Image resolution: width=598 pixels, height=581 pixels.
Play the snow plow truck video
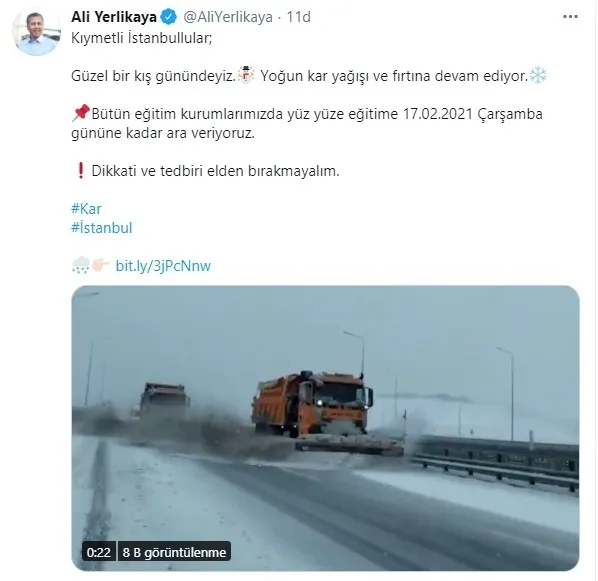(325, 428)
